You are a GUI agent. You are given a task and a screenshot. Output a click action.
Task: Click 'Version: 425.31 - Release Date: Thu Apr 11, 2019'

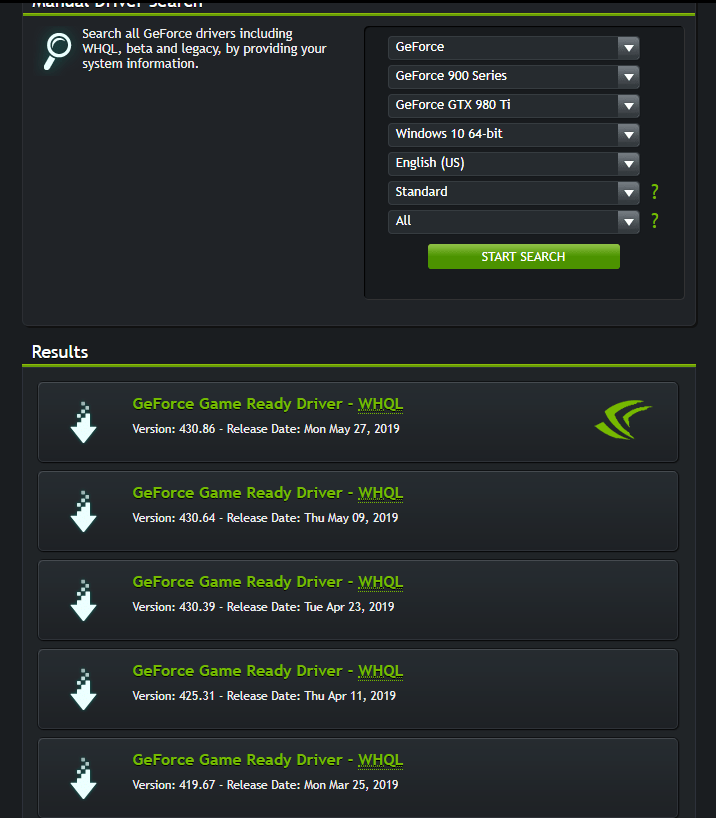coord(264,696)
